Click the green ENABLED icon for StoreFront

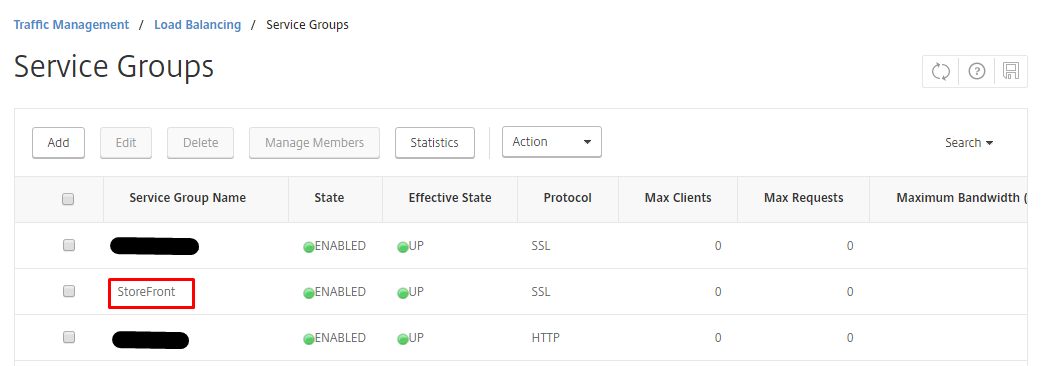[x=309, y=293]
